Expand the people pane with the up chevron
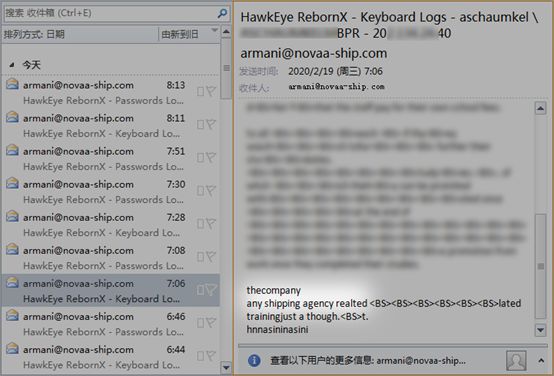 click(541, 360)
